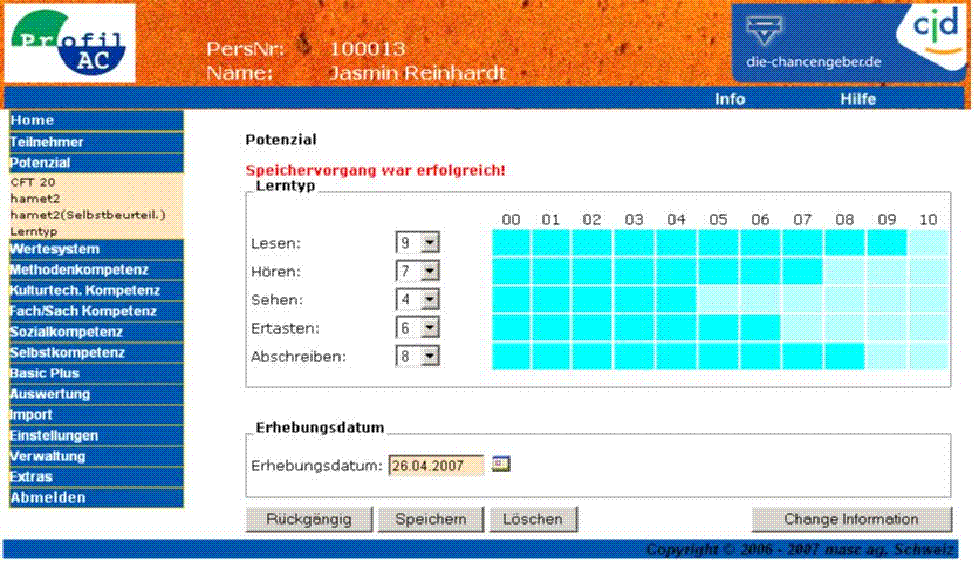Open the Lesen value dropdown
The width and height of the screenshot is (974, 566).
430,243
